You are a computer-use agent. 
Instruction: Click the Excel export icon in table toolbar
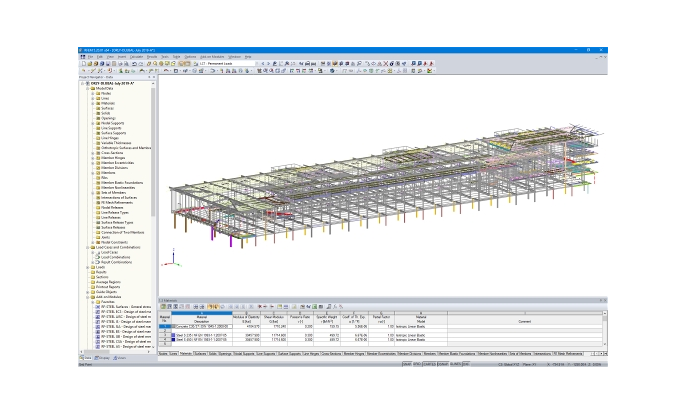pos(315,307)
